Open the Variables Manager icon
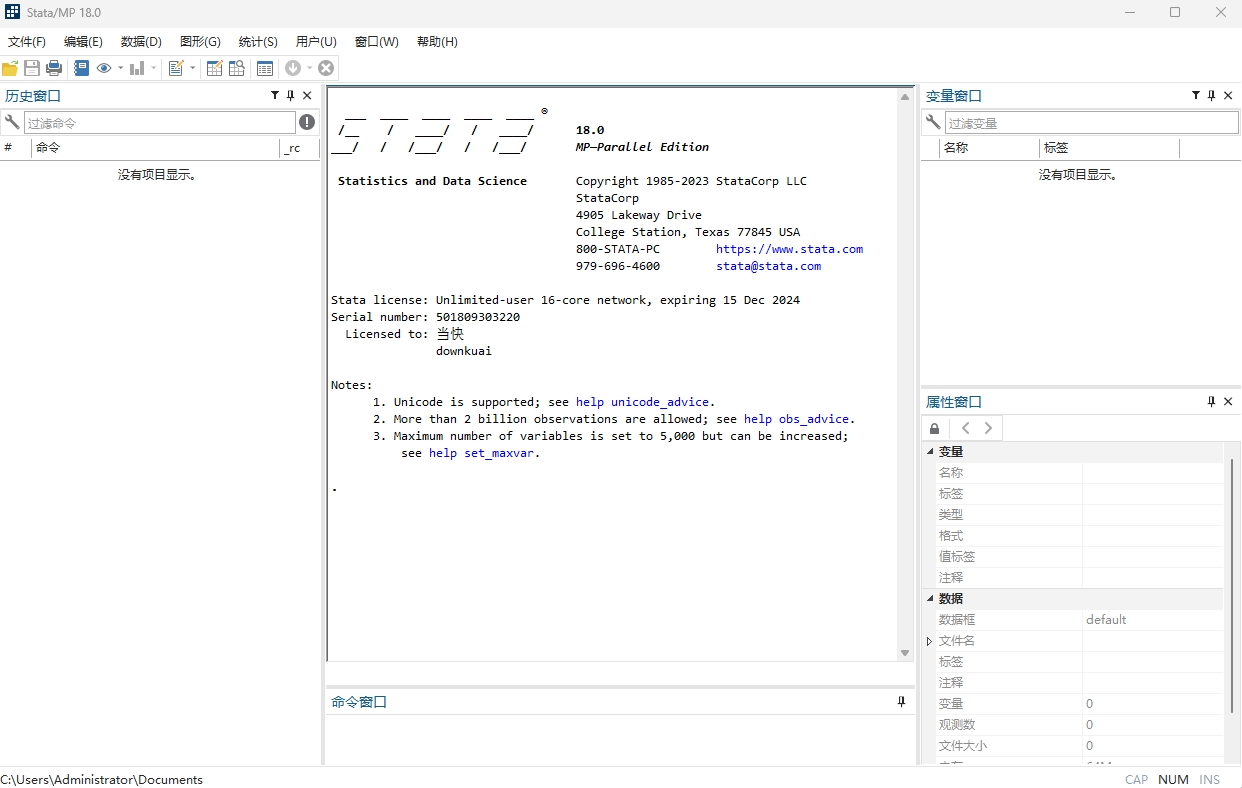This screenshot has height=788, width=1242. tap(265, 68)
